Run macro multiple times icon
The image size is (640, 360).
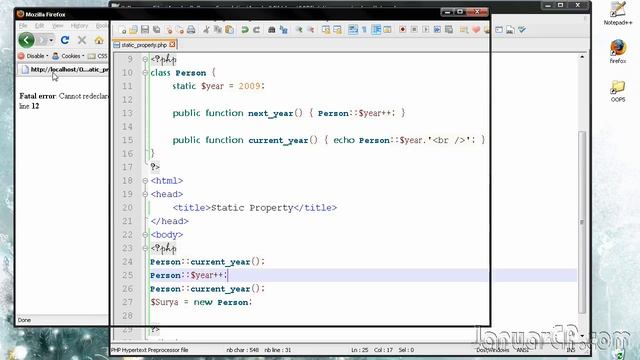(437, 30)
